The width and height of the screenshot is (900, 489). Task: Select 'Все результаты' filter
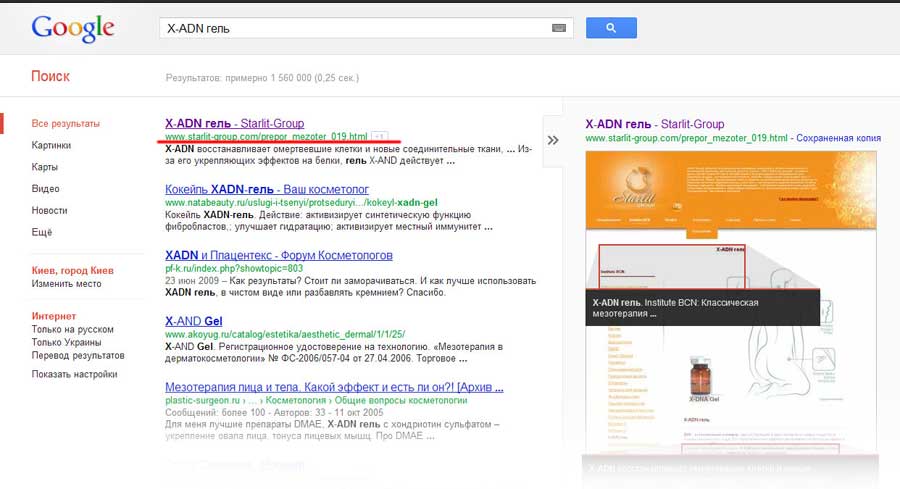tap(65, 123)
